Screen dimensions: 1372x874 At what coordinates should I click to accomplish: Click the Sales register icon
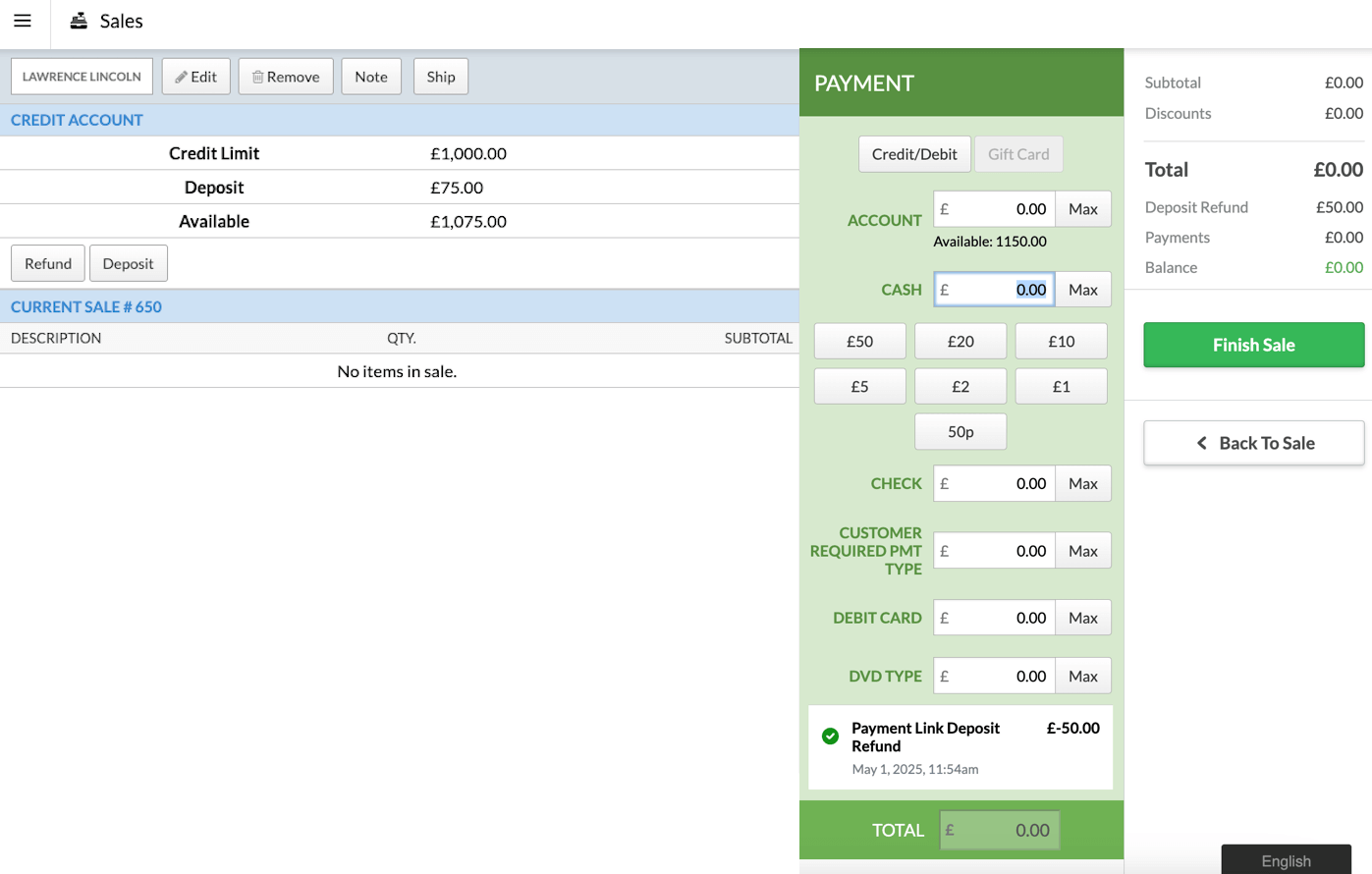(79, 21)
